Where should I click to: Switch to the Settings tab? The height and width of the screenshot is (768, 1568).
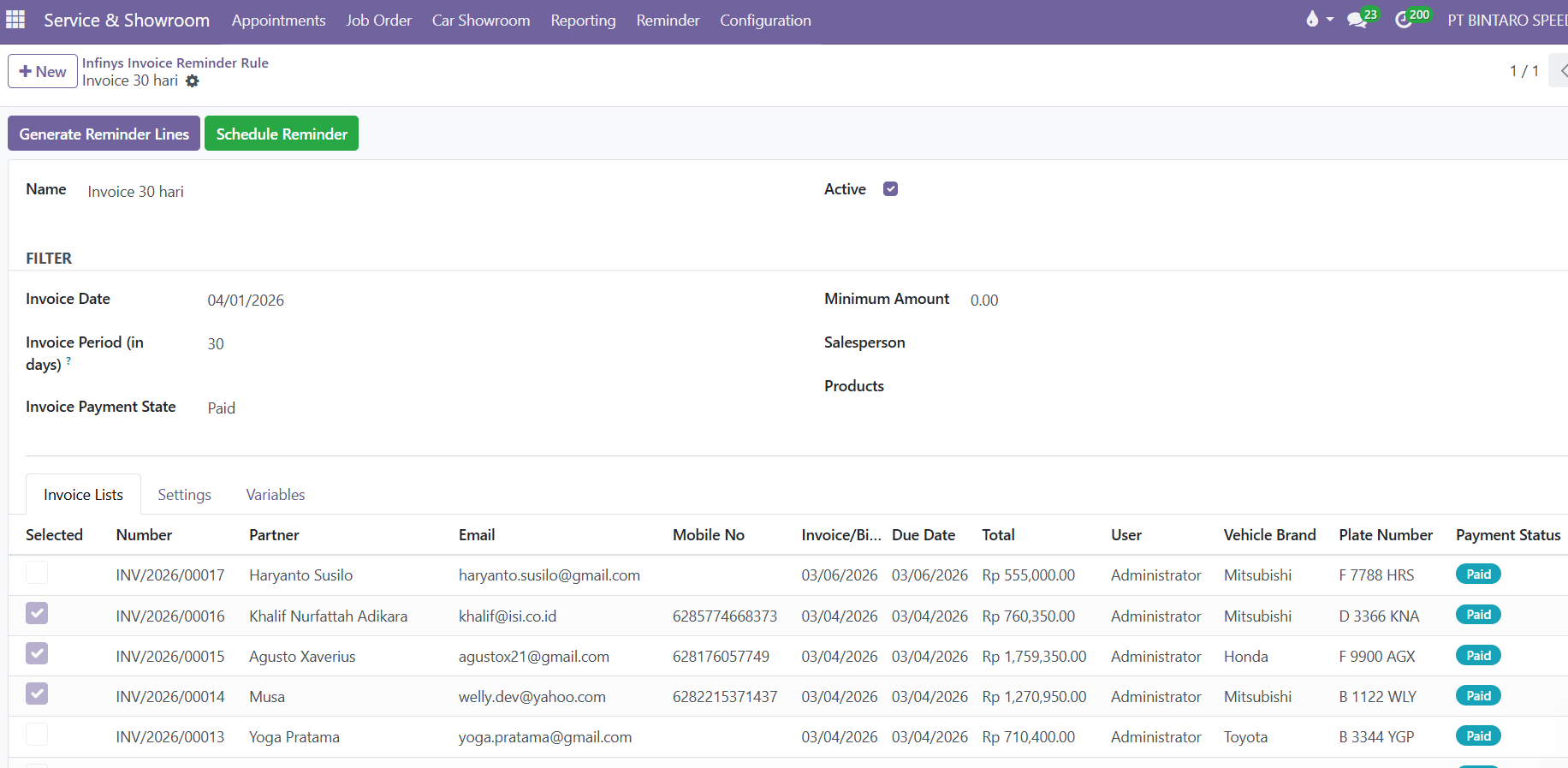coord(184,495)
